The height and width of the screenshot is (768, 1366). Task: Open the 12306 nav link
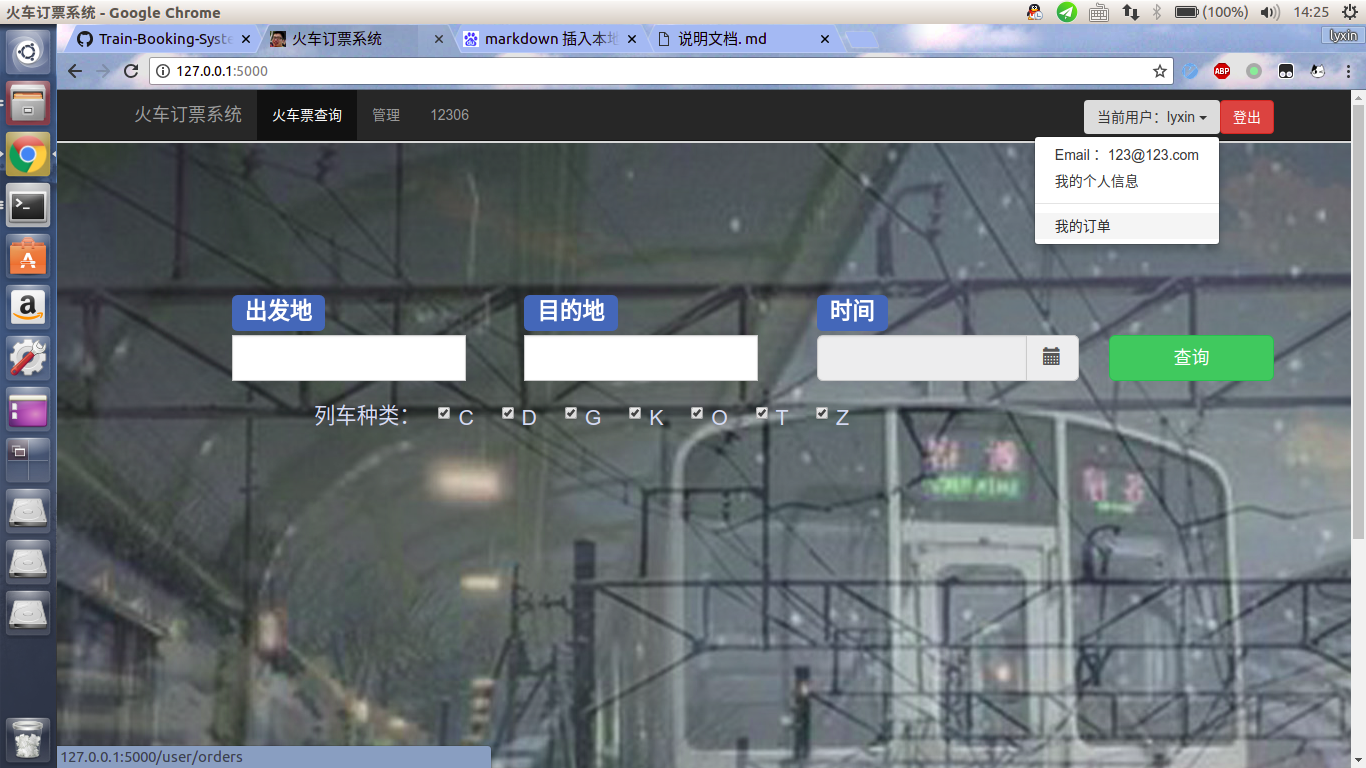(450, 116)
